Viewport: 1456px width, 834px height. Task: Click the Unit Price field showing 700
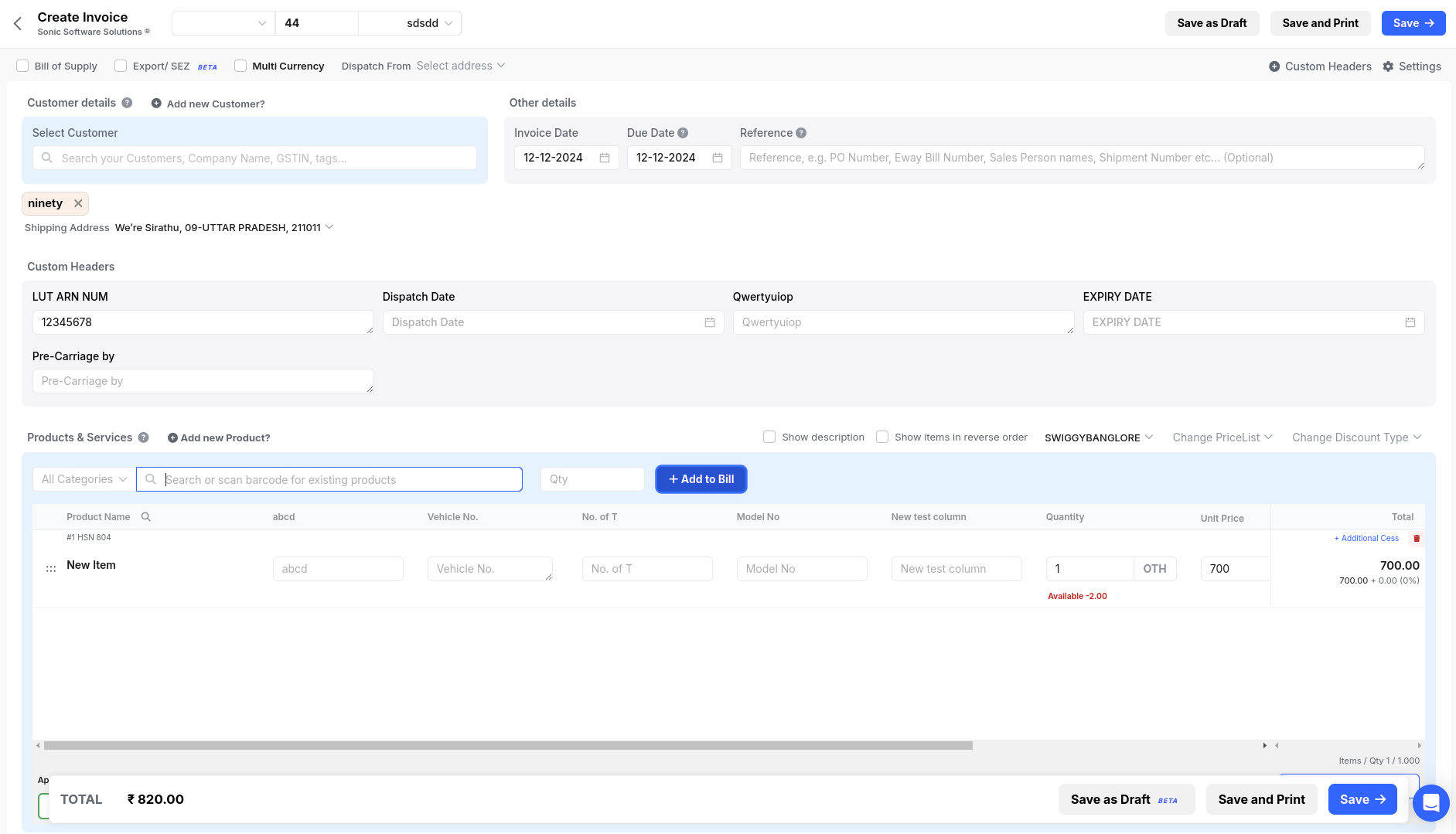click(1235, 569)
